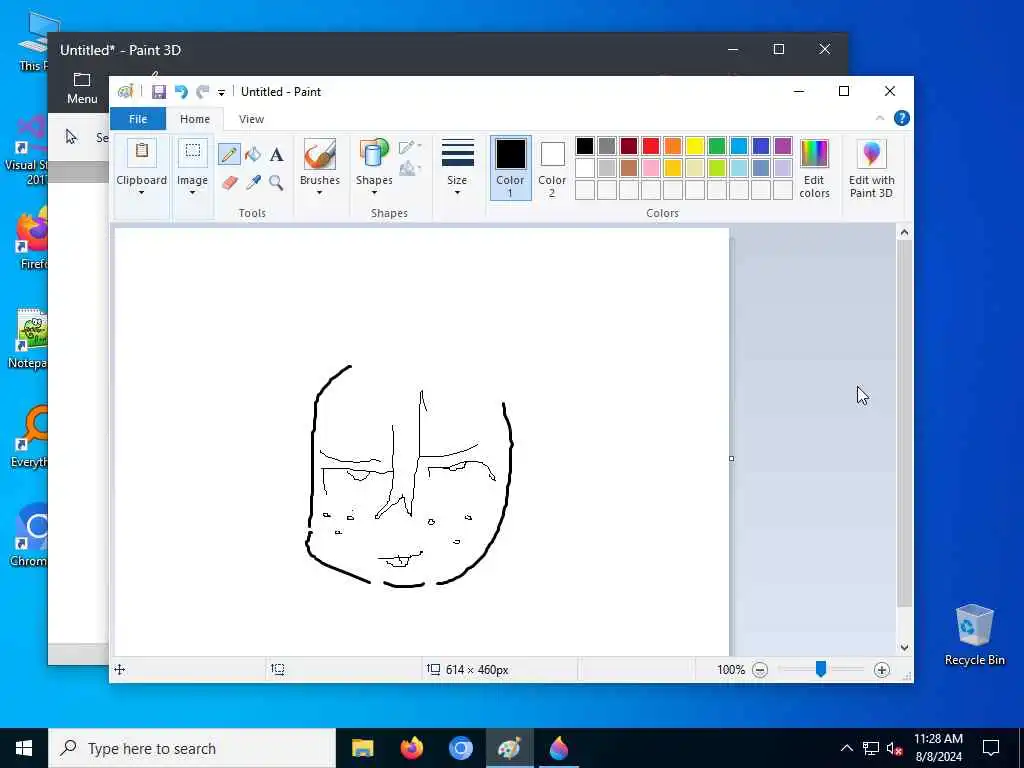Image resolution: width=1024 pixels, height=768 pixels.
Task: Open the File menu
Action: tap(138, 119)
